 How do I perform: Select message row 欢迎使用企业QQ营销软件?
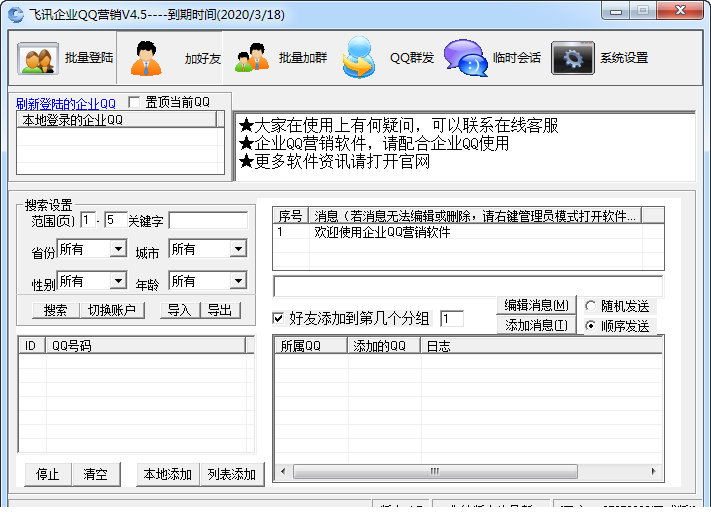point(468,232)
